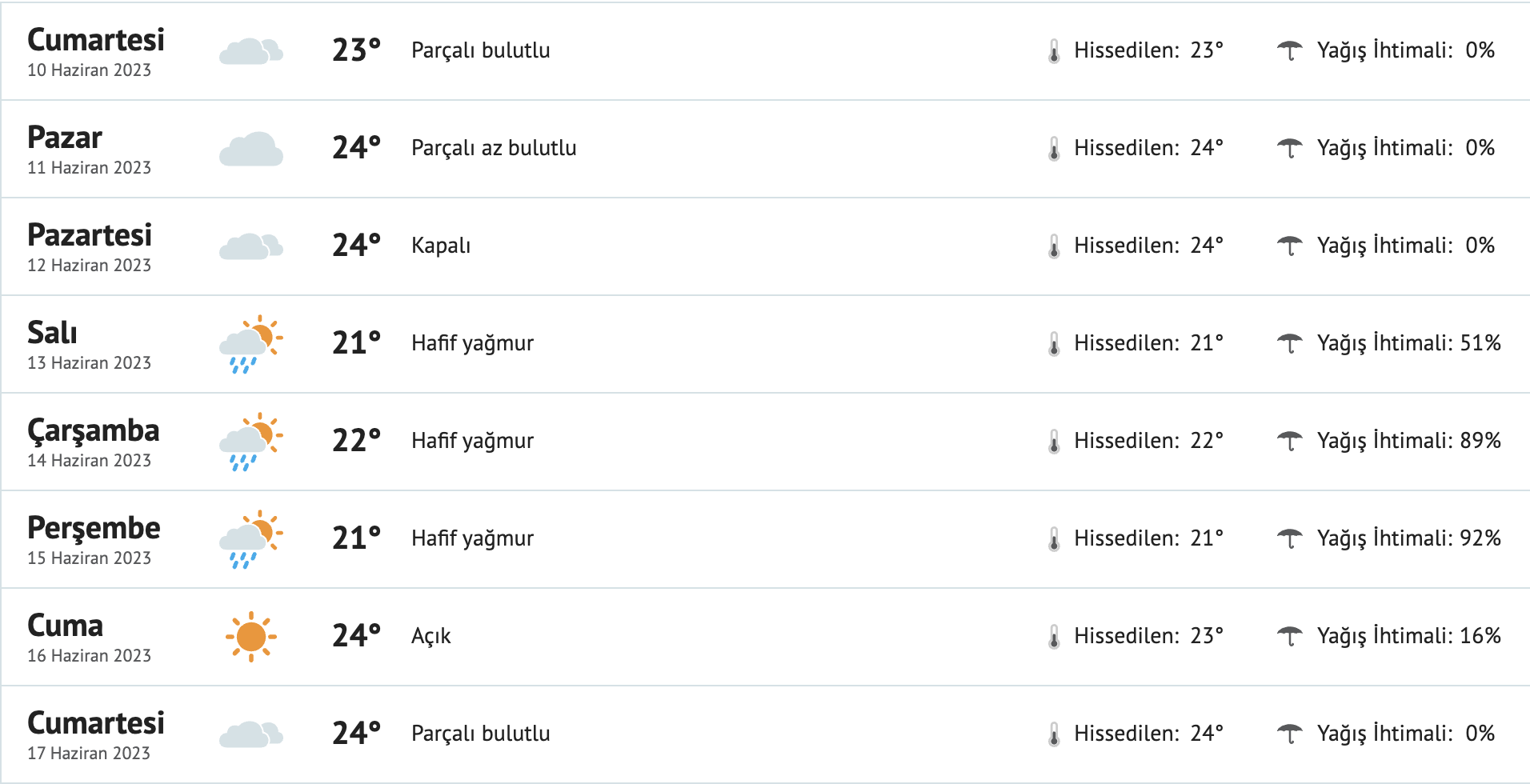Click the 24° temperature in Cuma row
This screenshot has width=1530, height=784.
356,636
